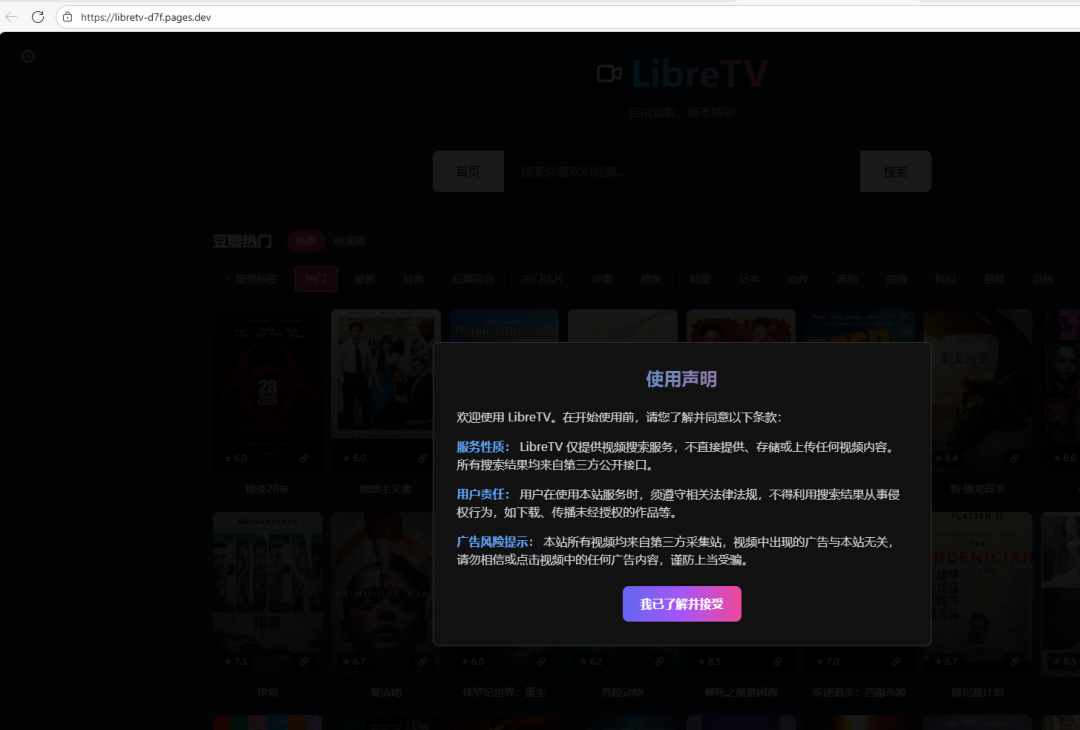The image size is (1080, 730).
Task: Select the 电影 category toggle
Action: point(305,240)
